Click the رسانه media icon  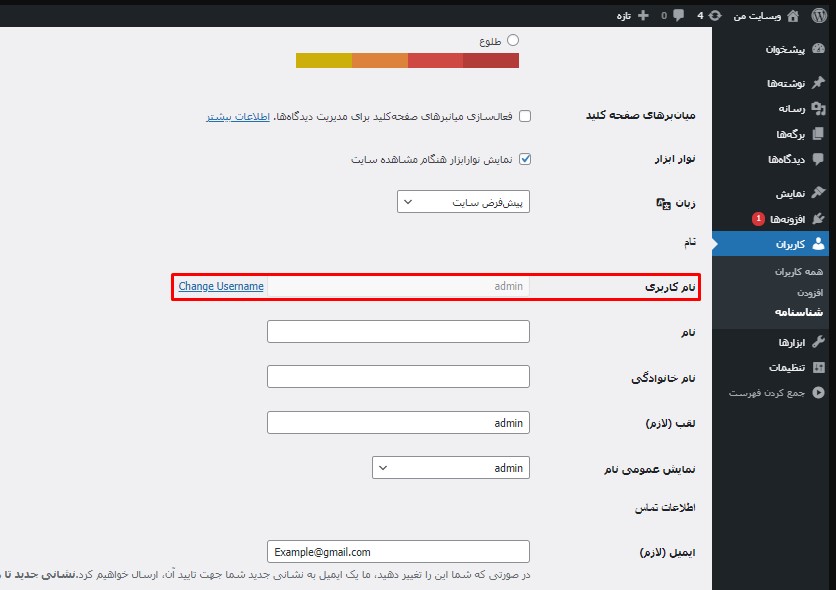(818, 108)
